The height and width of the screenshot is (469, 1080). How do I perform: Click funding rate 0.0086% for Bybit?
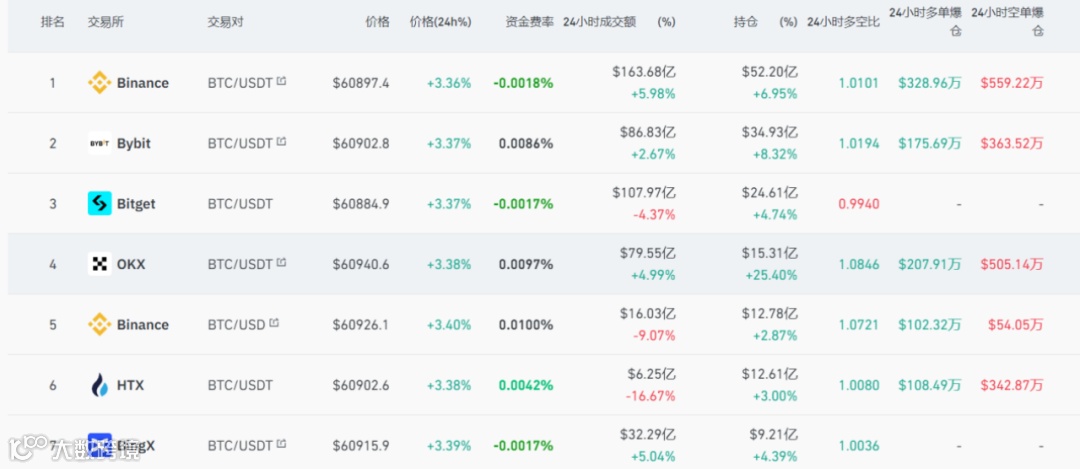[526, 143]
